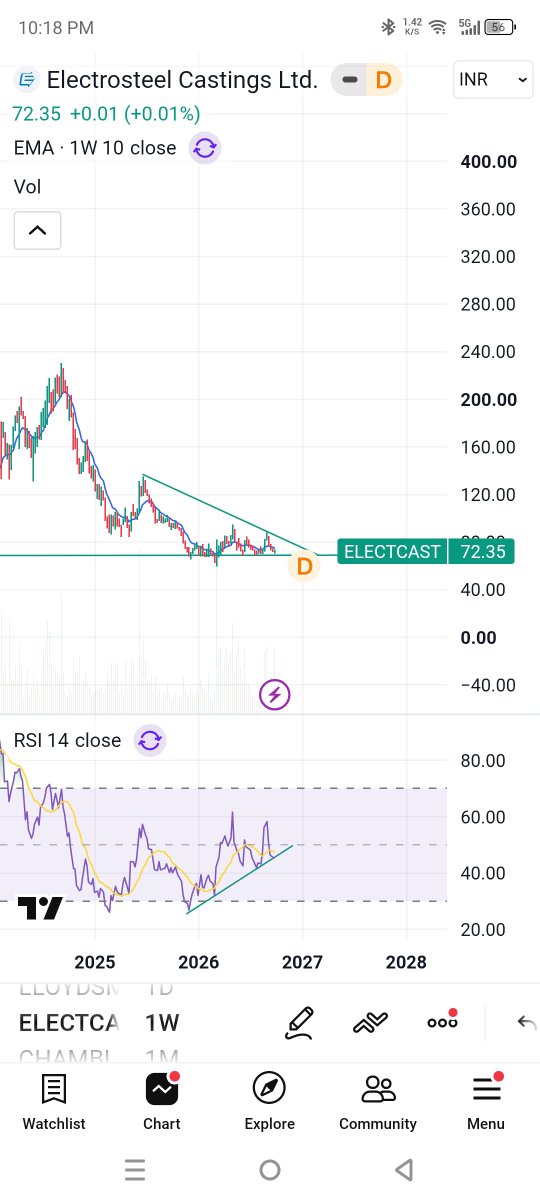The height and width of the screenshot is (1200, 540).
Task: Open the Community tab
Action: point(378,1102)
